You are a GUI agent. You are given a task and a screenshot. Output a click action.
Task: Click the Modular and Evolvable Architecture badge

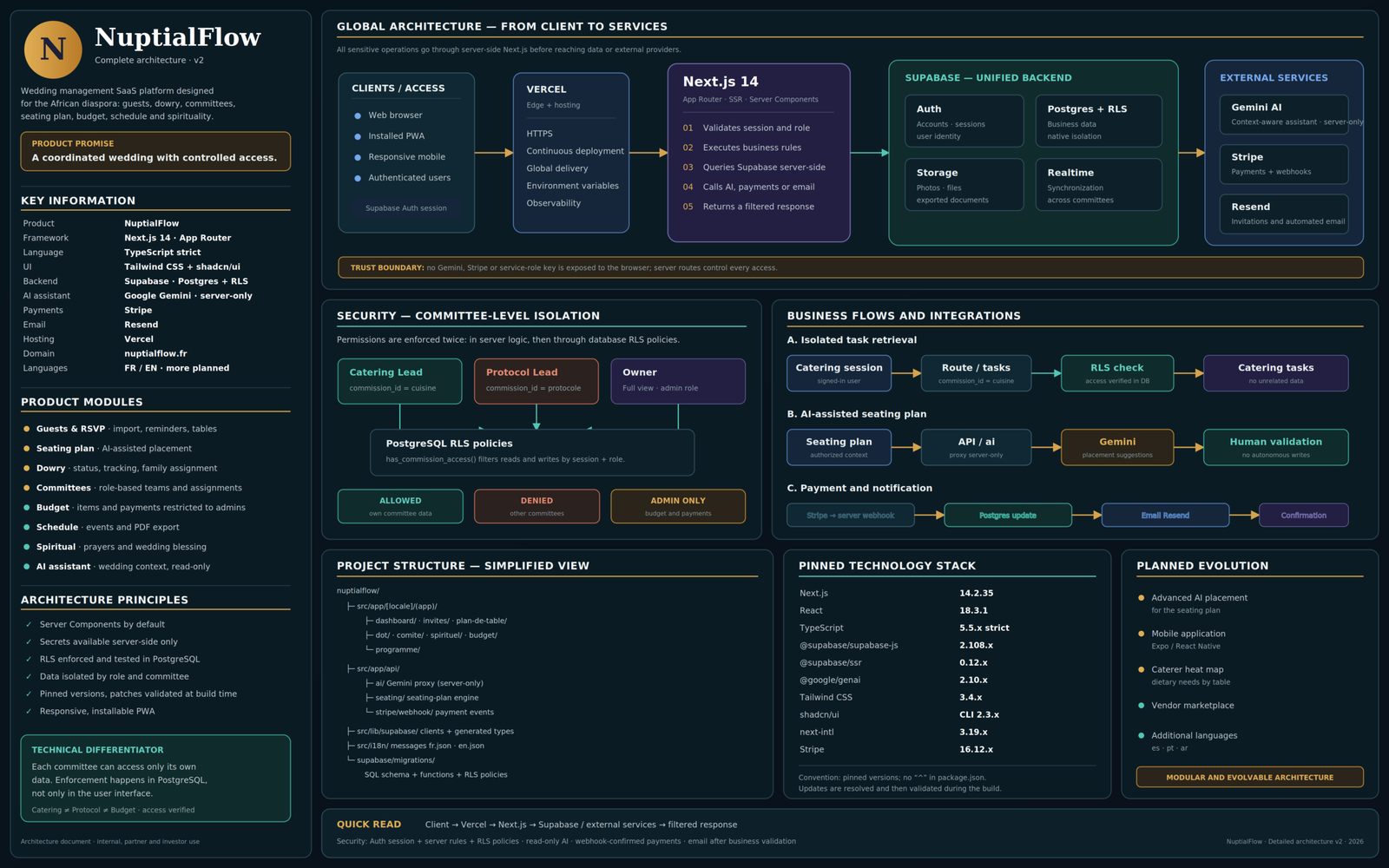[x=1249, y=777]
